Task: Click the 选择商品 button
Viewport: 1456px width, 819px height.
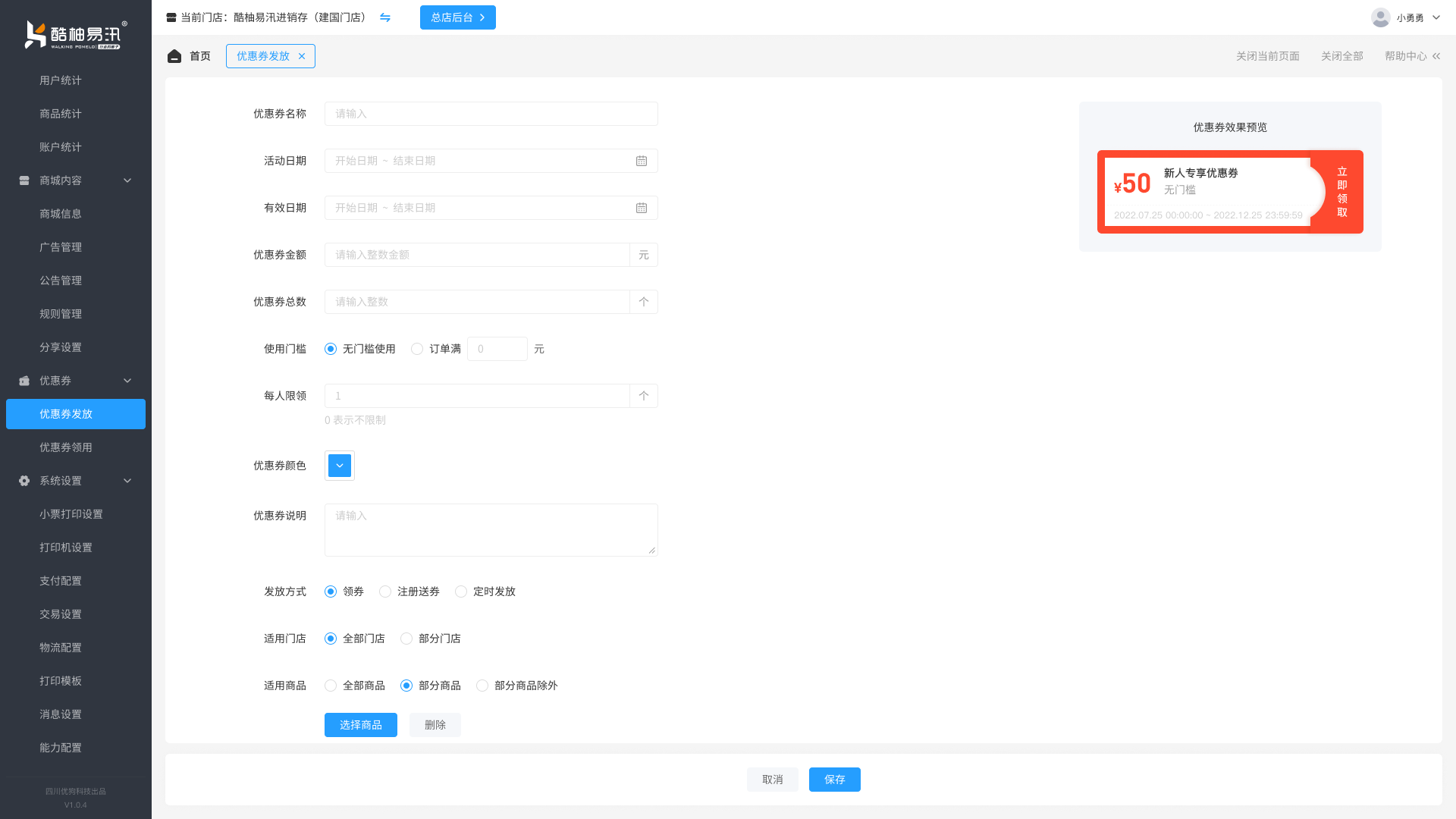Action: [x=361, y=725]
